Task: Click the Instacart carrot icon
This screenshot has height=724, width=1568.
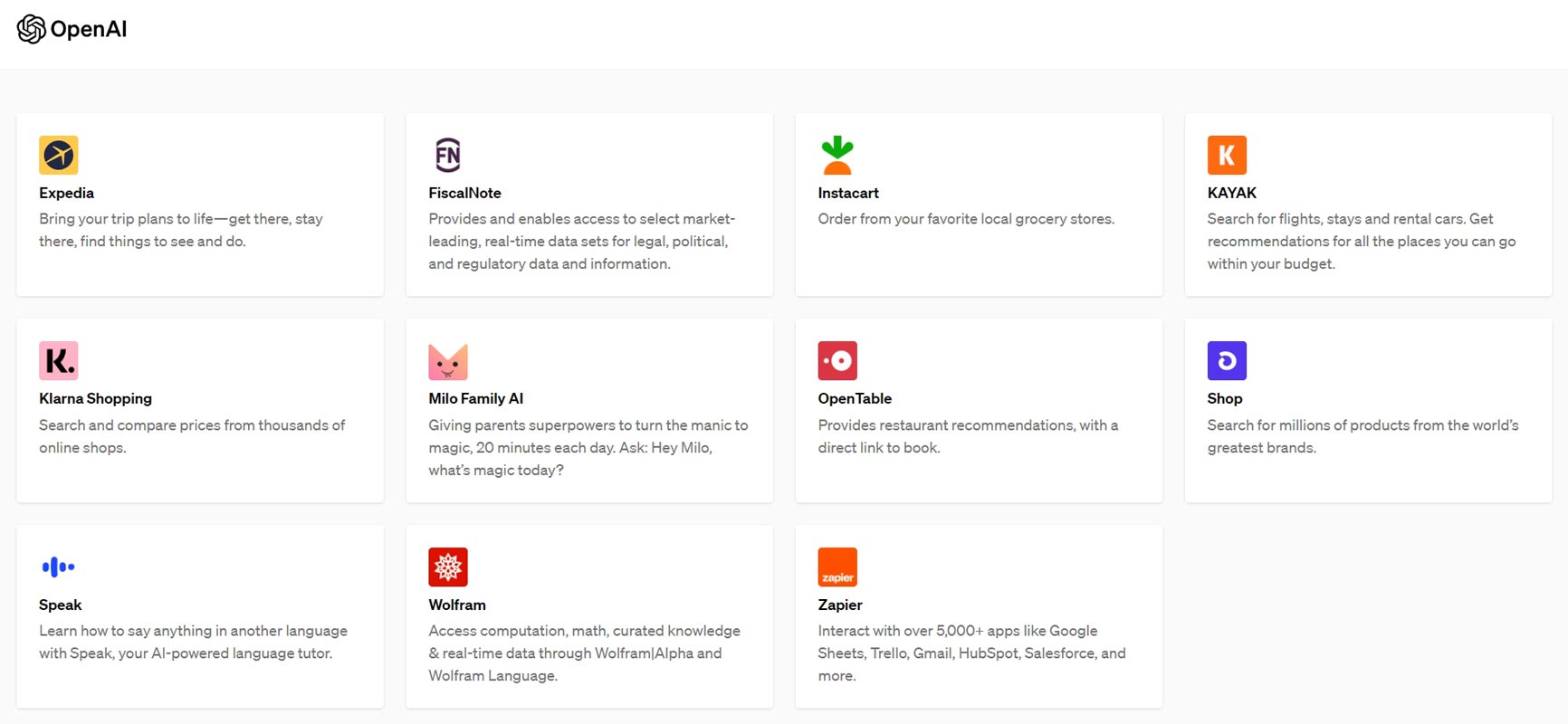Action: (837, 155)
